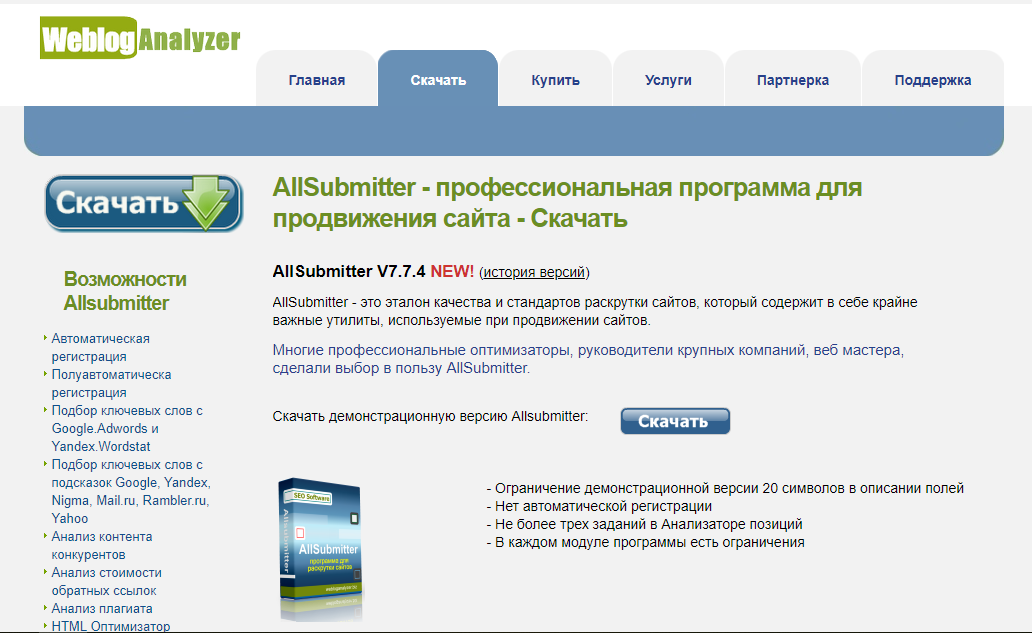Open the Поддержка tab
The image size is (1032, 633).
point(933,80)
